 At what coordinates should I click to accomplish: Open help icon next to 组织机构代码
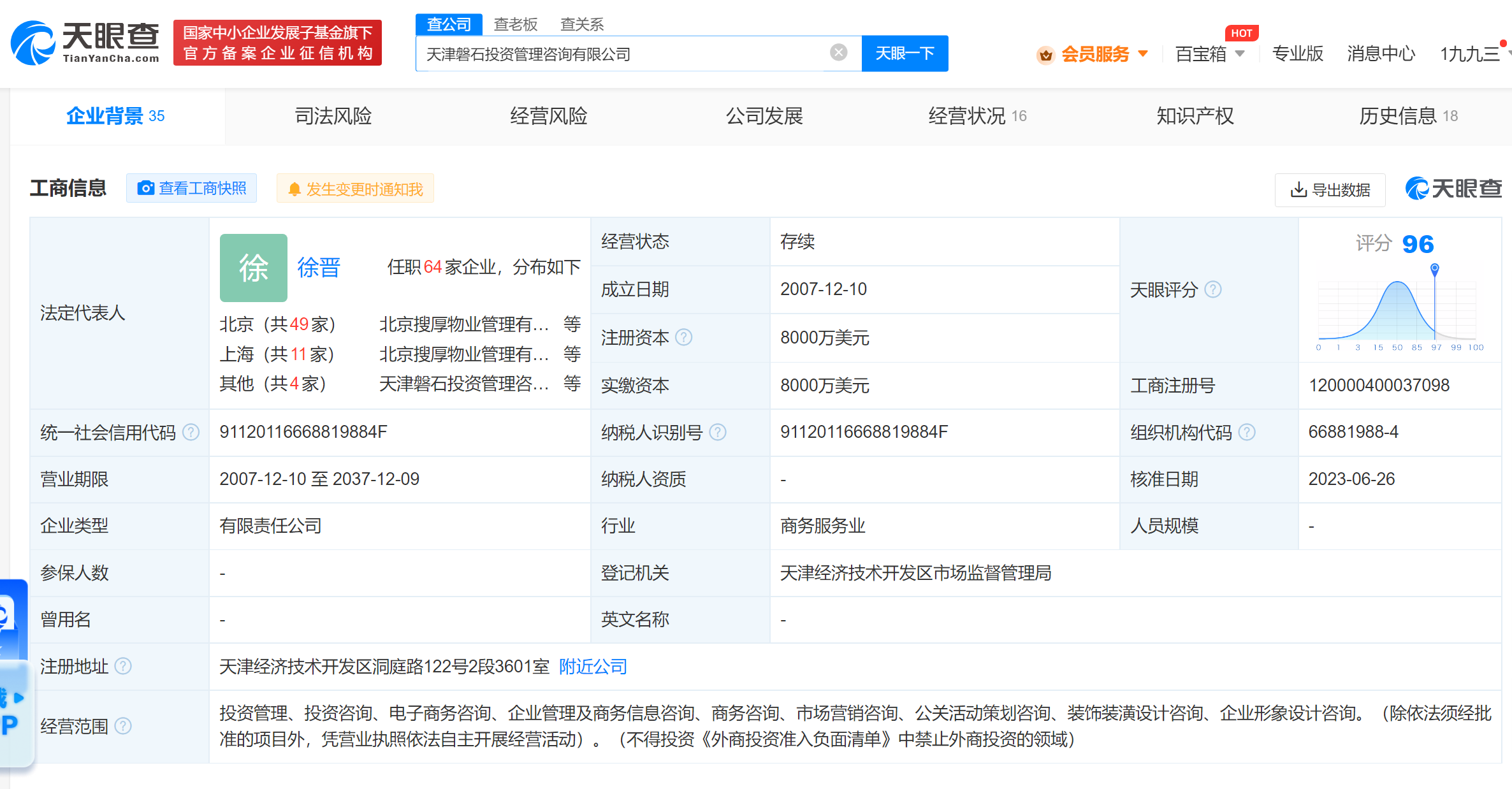point(1247,432)
